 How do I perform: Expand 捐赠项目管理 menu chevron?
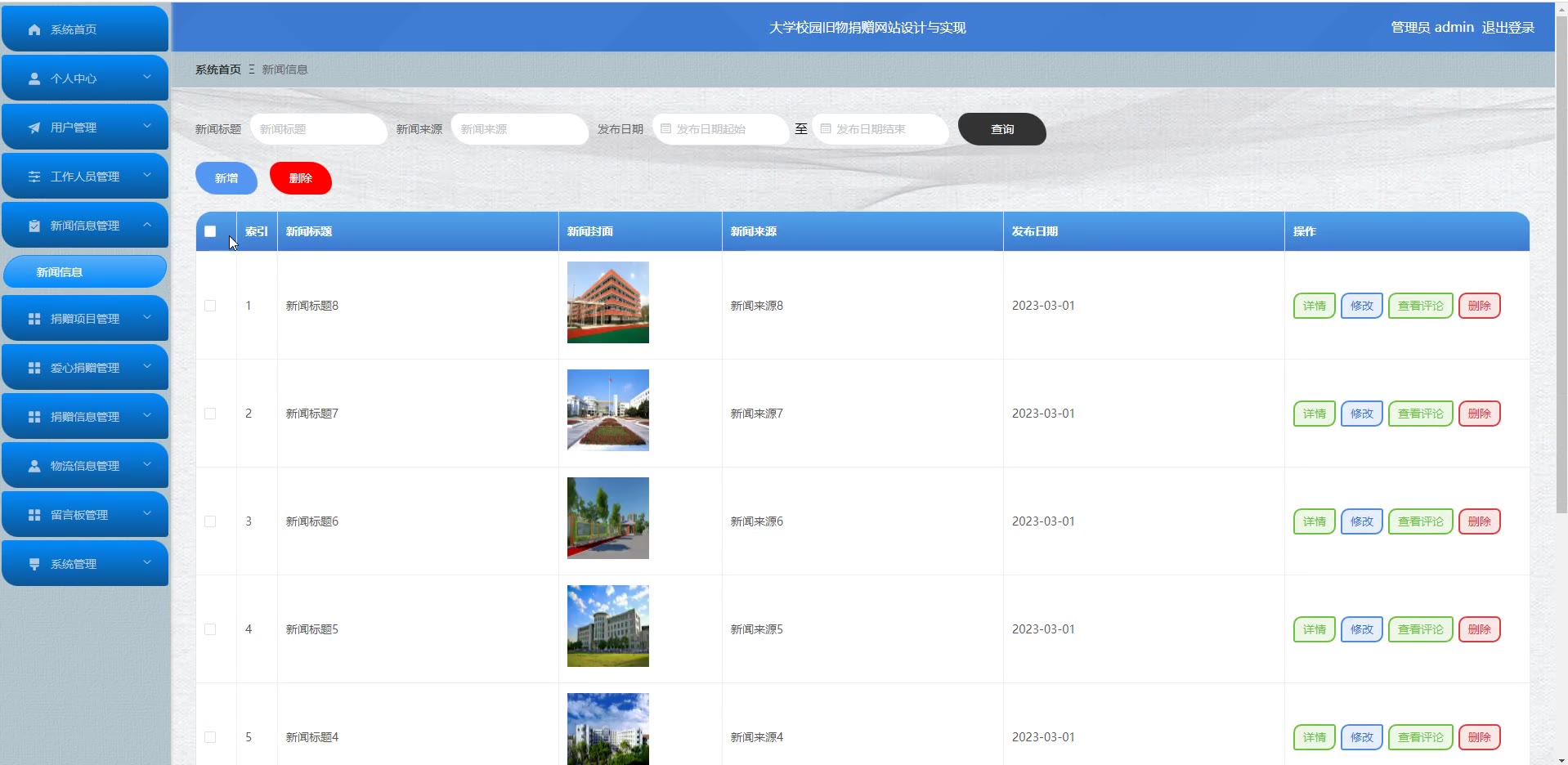(147, 317)
